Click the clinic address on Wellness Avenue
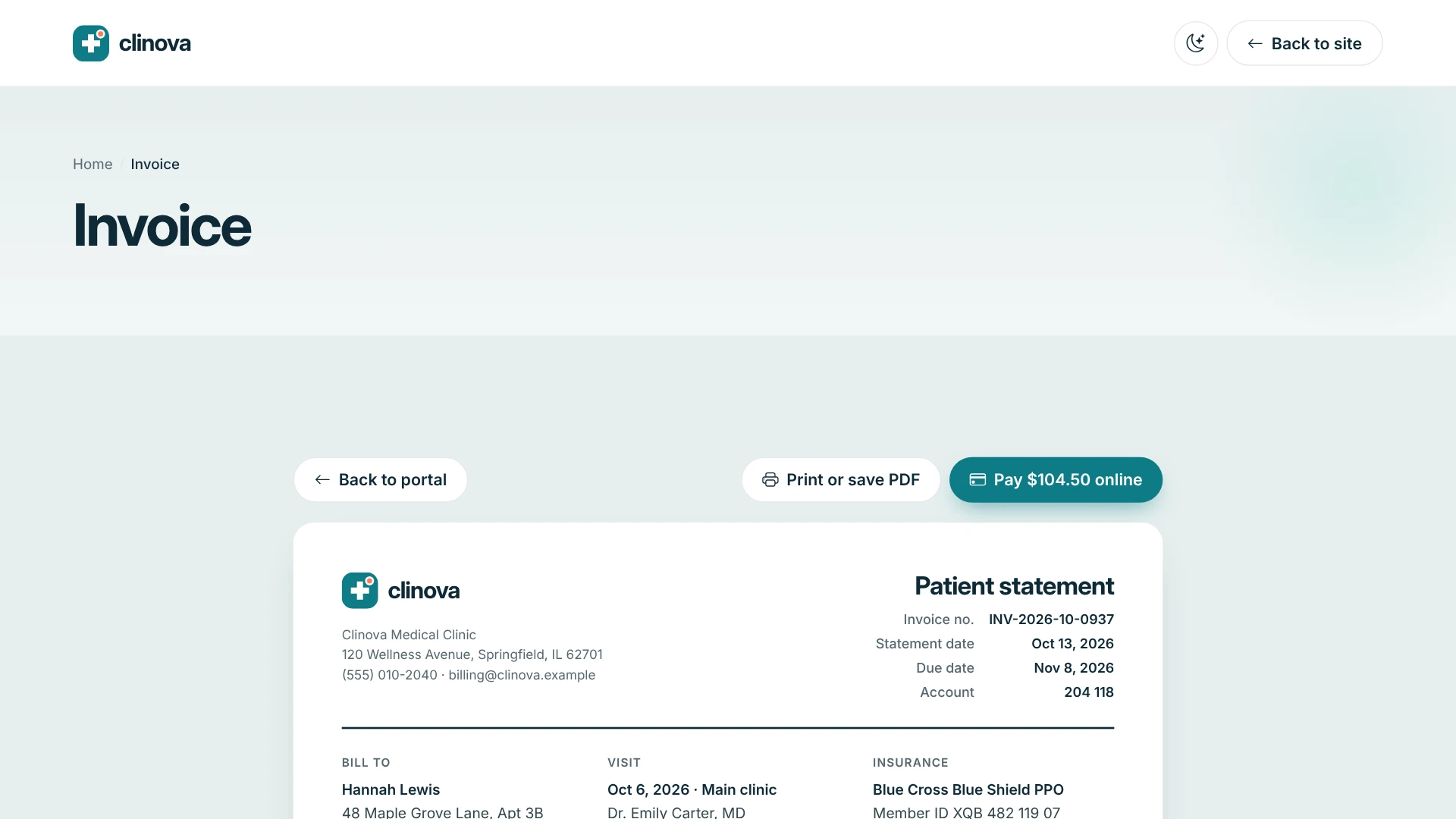 click(x=472, y=654)
